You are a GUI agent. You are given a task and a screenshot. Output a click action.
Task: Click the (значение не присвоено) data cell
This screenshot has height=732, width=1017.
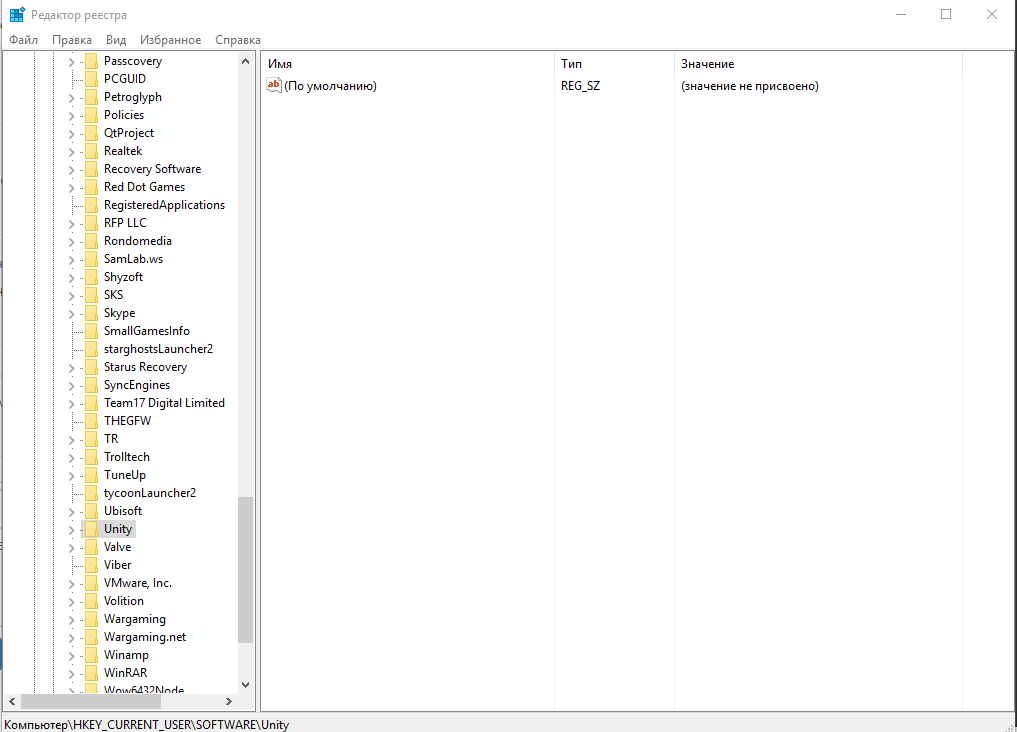[x=750, y=86]
